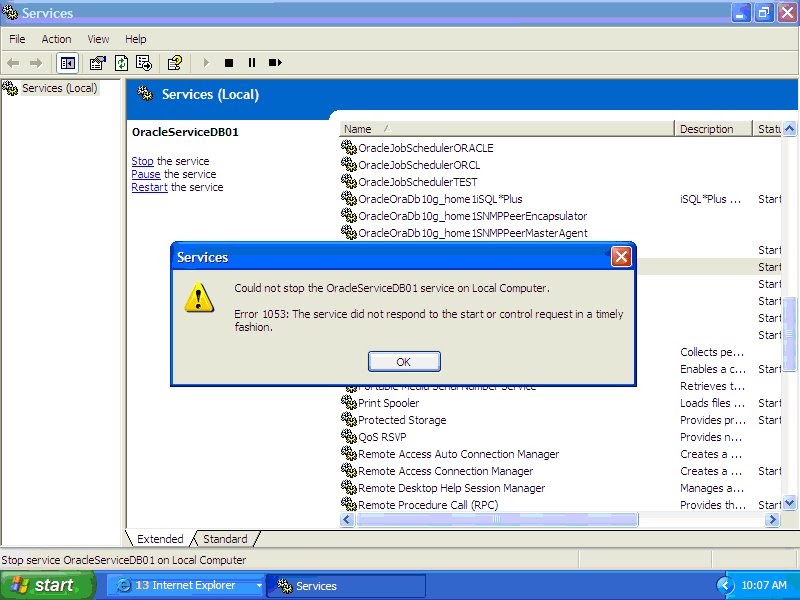
Task: Expand hidden tray icons arrow
Action: [724, 585]
